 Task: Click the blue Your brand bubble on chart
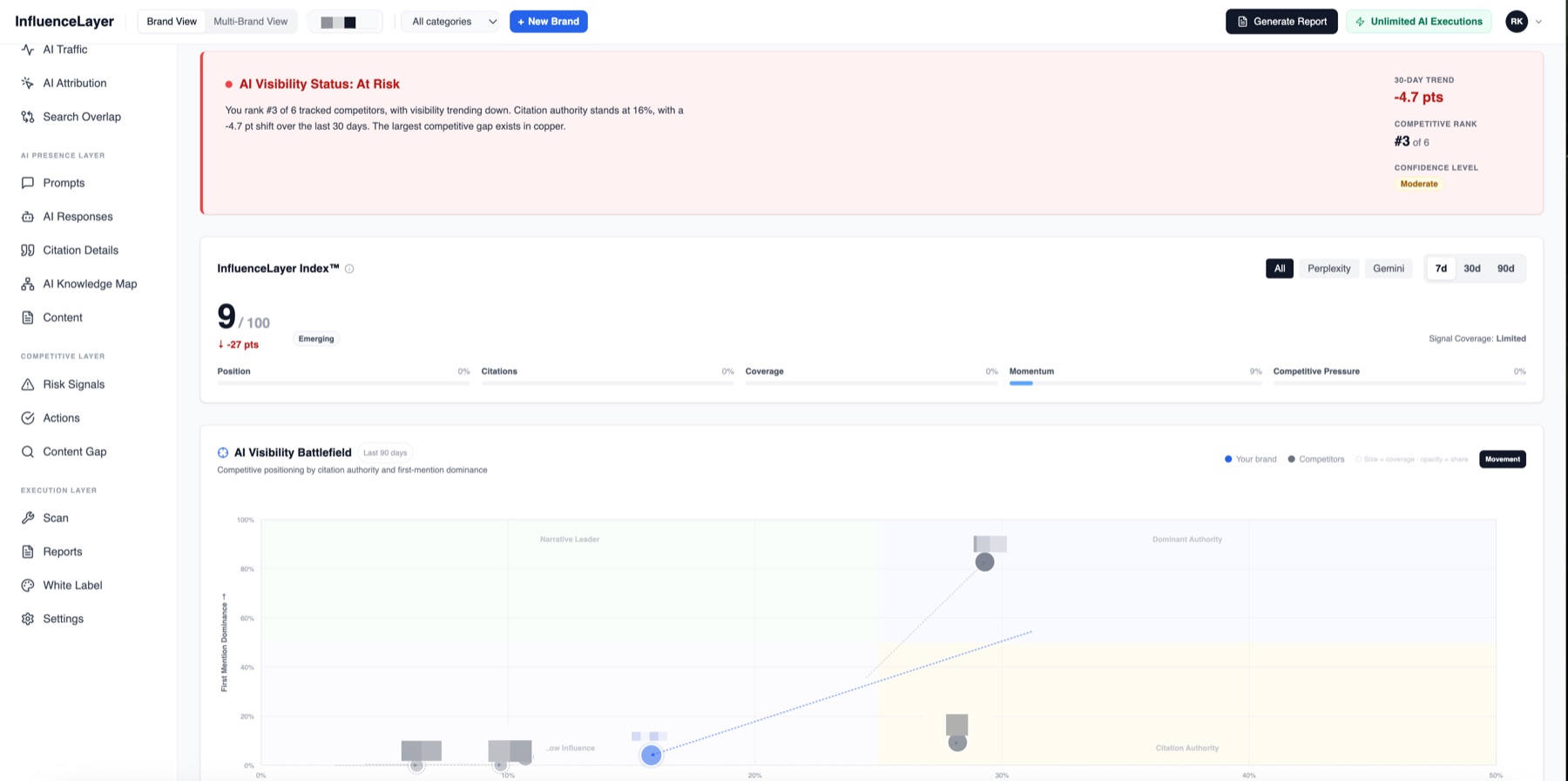pos(652,755)
